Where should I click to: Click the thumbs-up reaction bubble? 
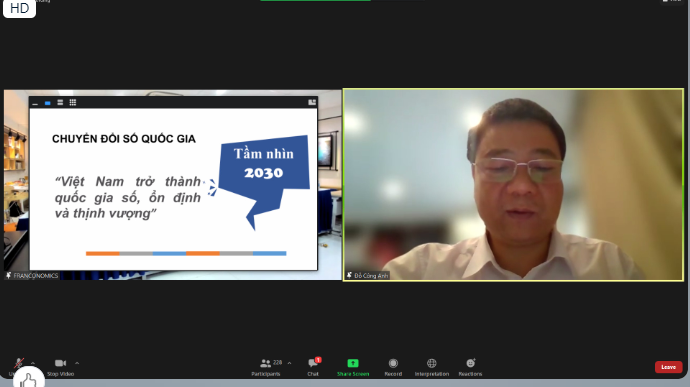[x=29, y=378]
